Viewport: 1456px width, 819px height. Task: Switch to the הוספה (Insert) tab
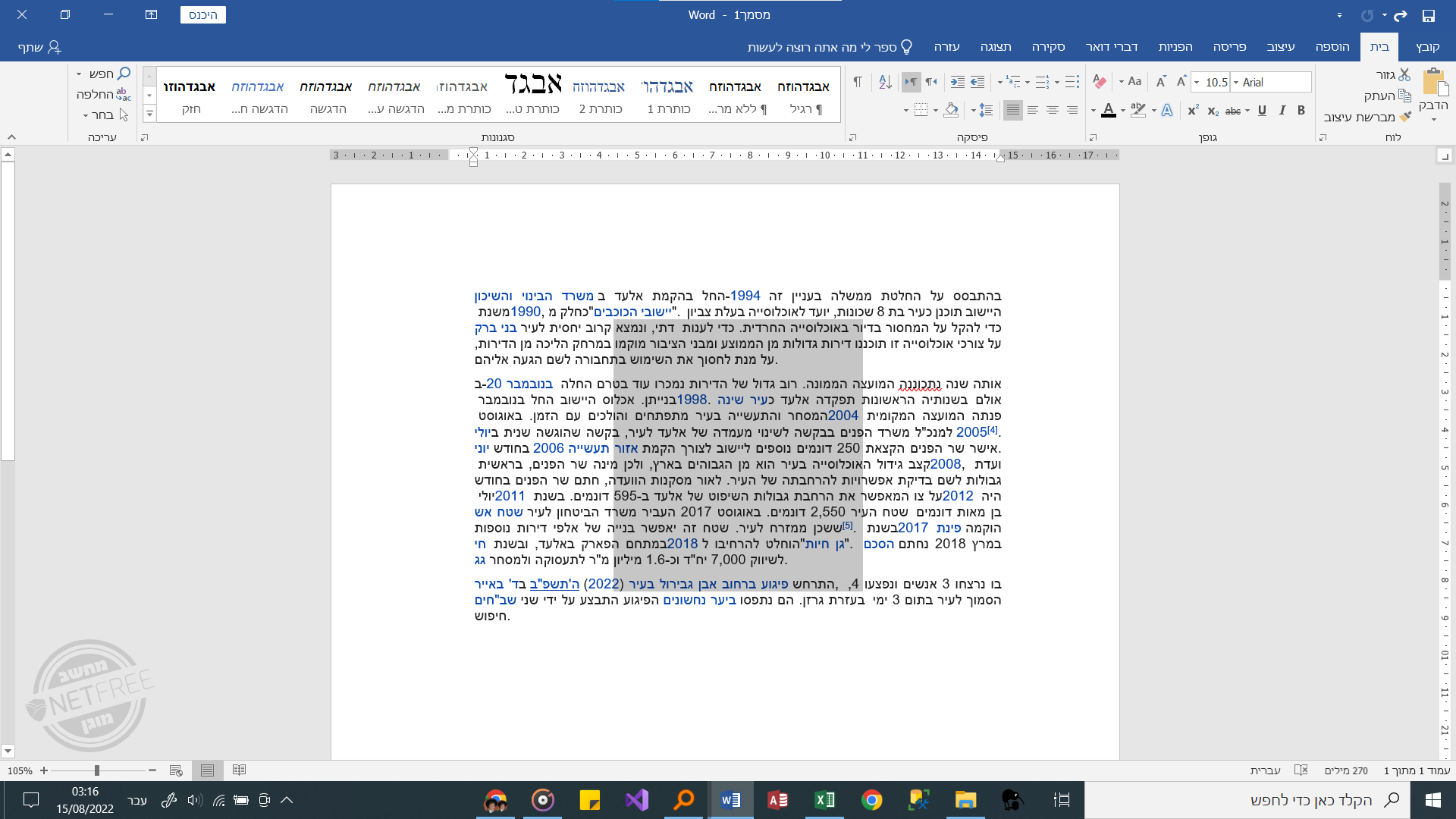click(x=1332, y=47)
